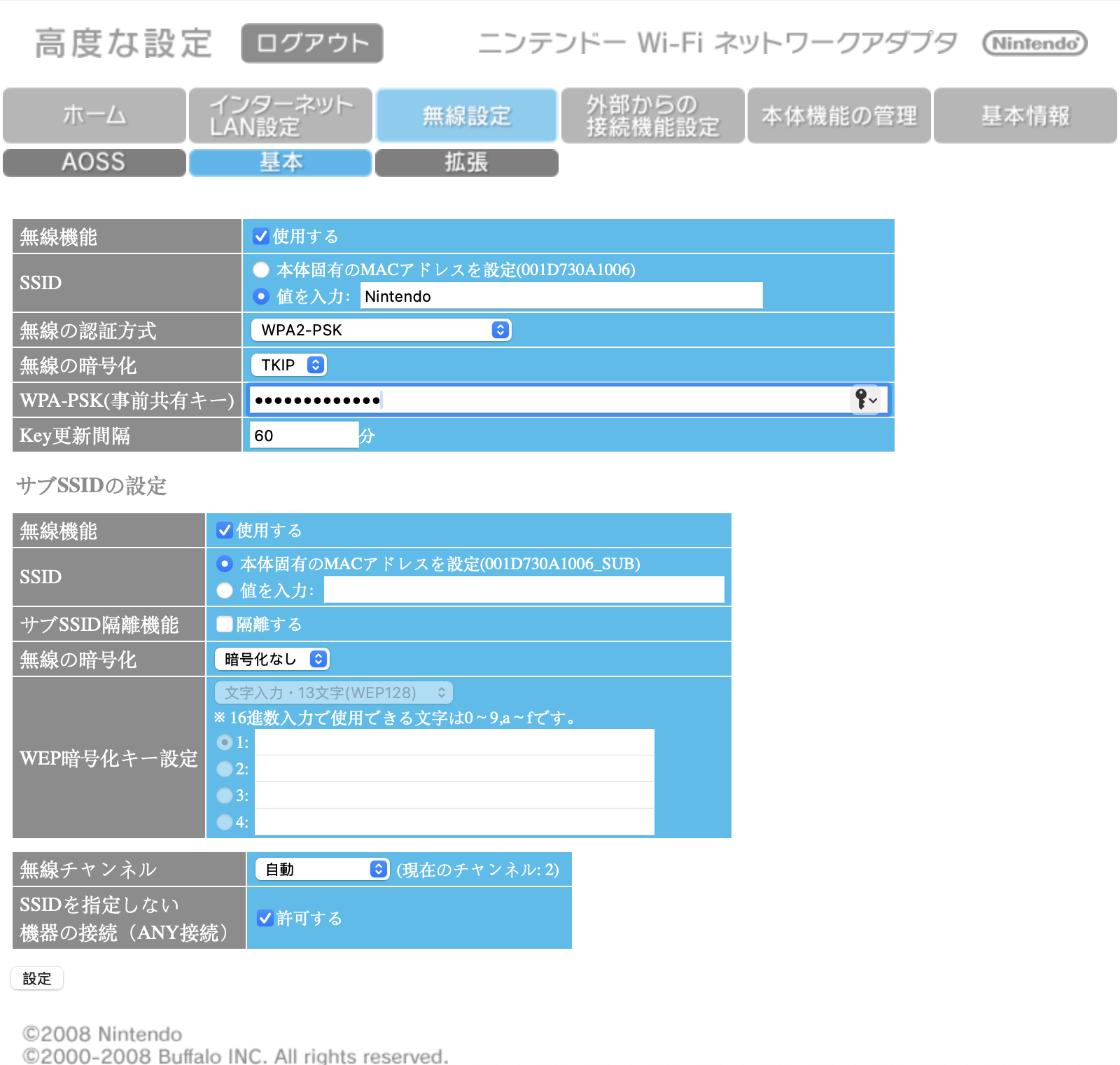1120x1065 pixels.
Task: Open the TKIP encryption dropdown
Action: coord(289,365)
